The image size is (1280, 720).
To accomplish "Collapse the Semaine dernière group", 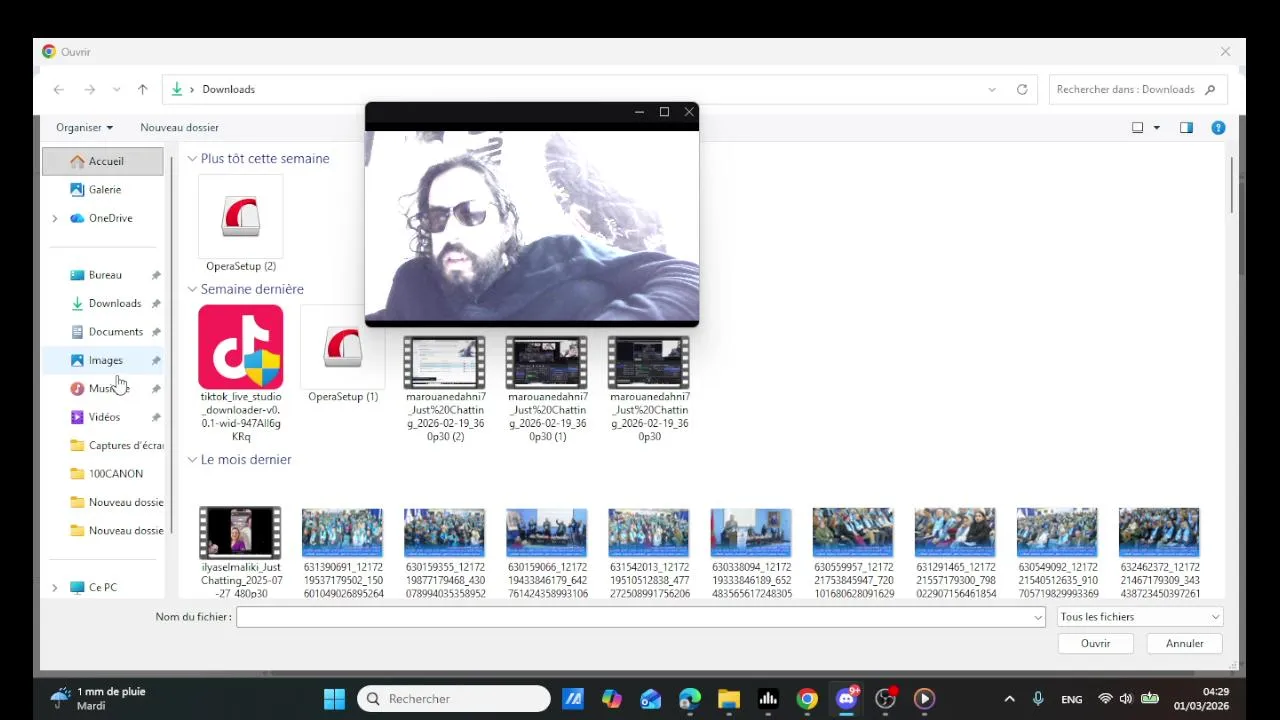I will 192,289.
